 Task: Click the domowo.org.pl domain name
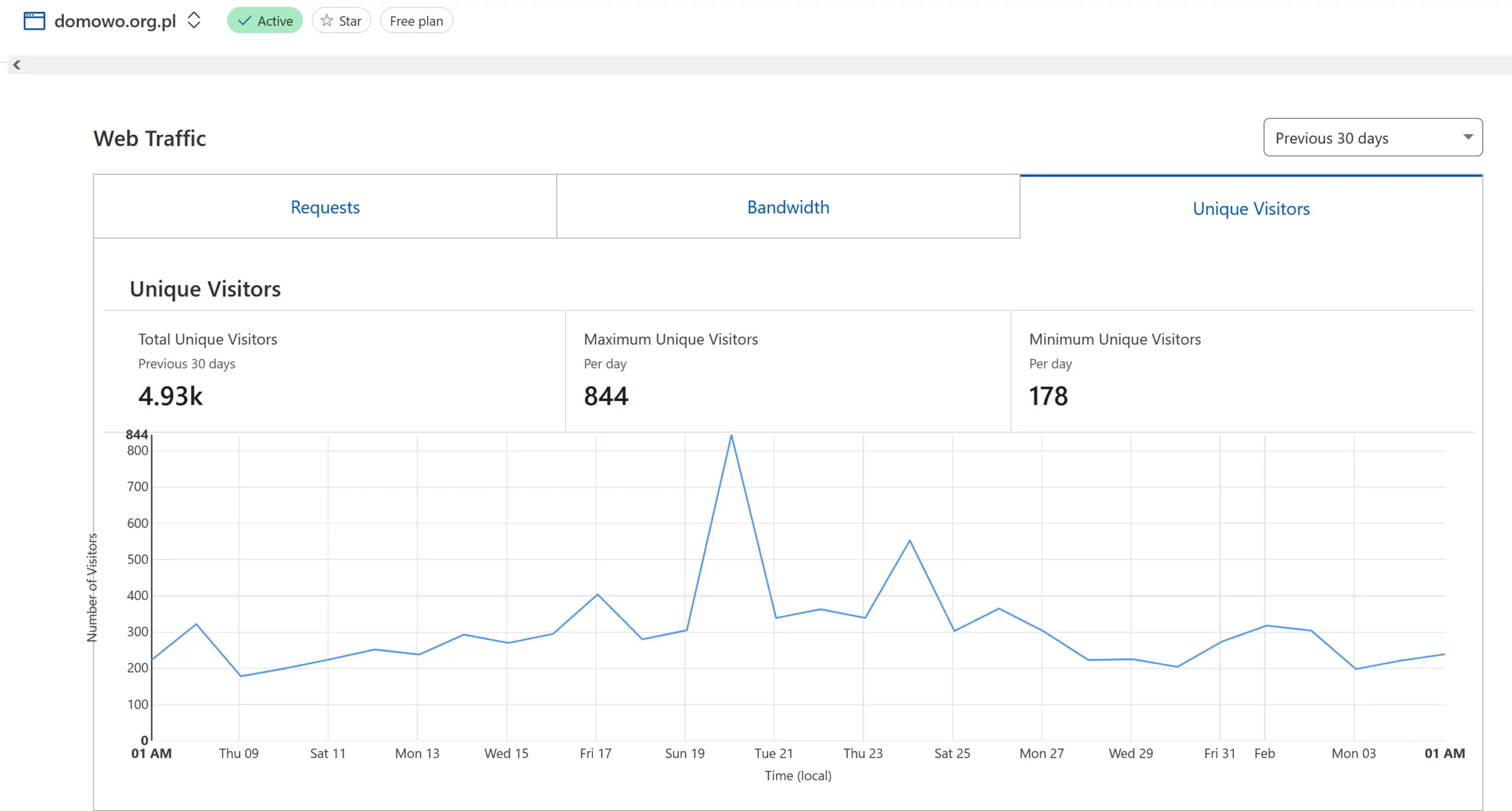[115, 21]
